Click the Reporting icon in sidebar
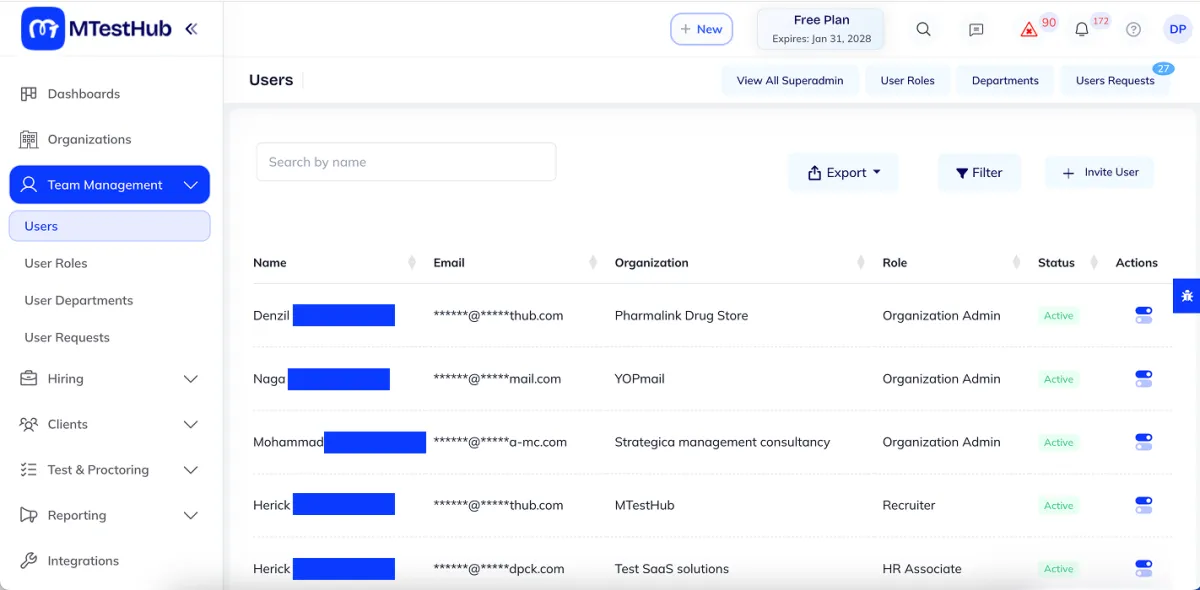1200x590 pixels. (x=29, y=515)
